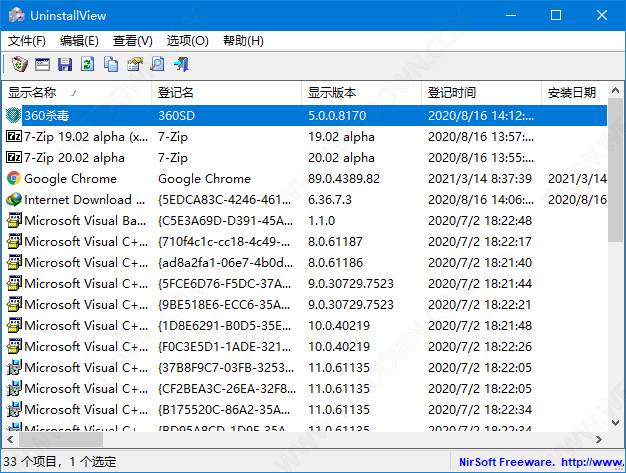Click the horizontal scrollbar left arrow
The width and height of the screenshot is (626, 473).
pyautogui.click(x=10, y=439)
